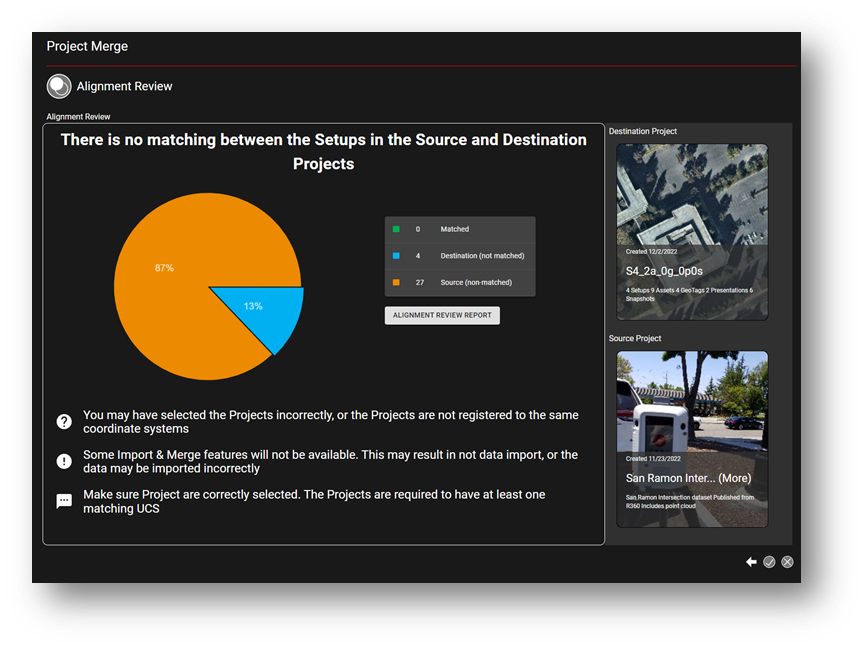Confirm the merge with the checkmark icon
This screenshot has height=648, width=866.
pyautogui.click(x=769, y=562)
